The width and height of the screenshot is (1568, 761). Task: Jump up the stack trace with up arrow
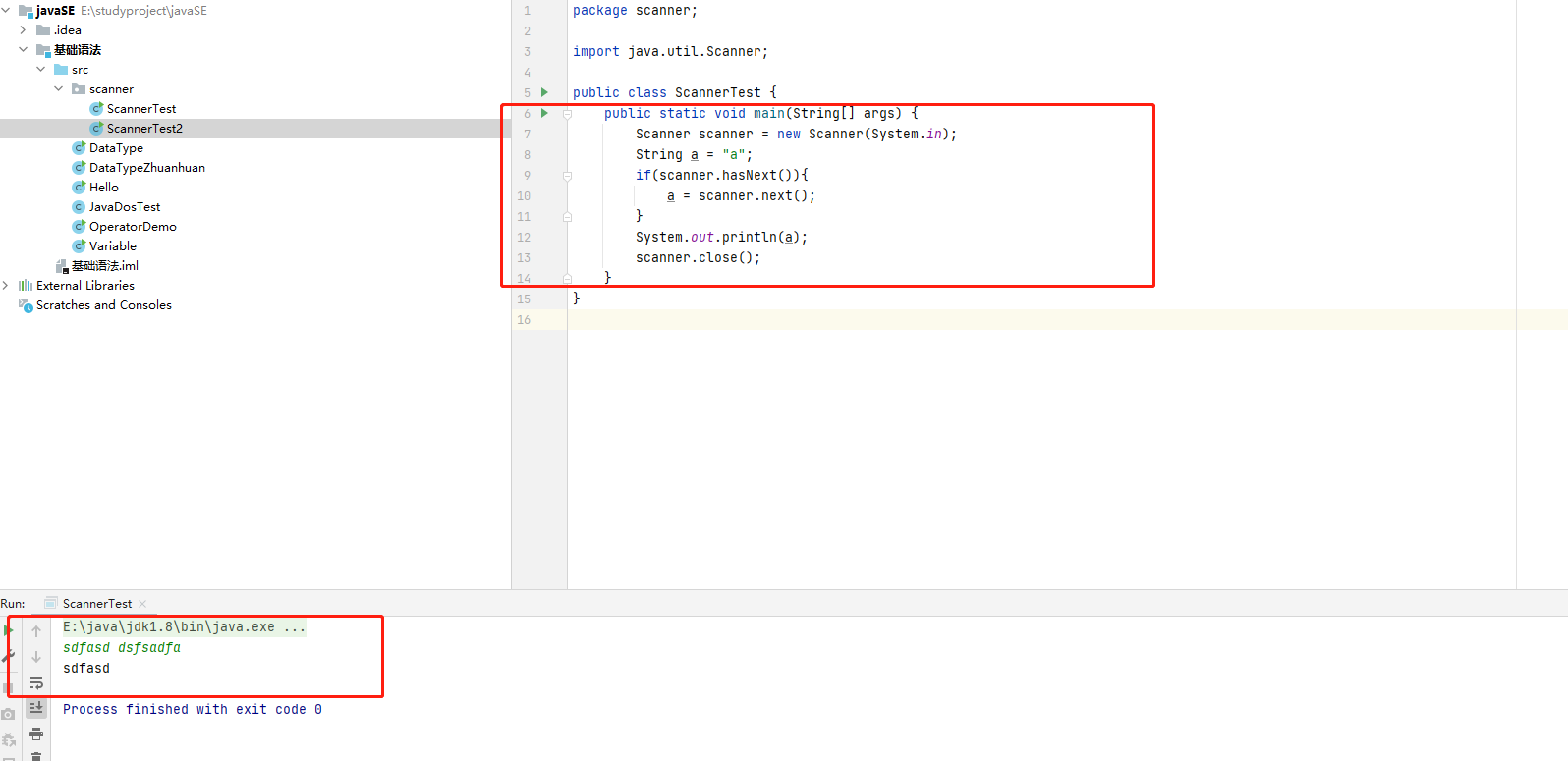click(36, 631)
